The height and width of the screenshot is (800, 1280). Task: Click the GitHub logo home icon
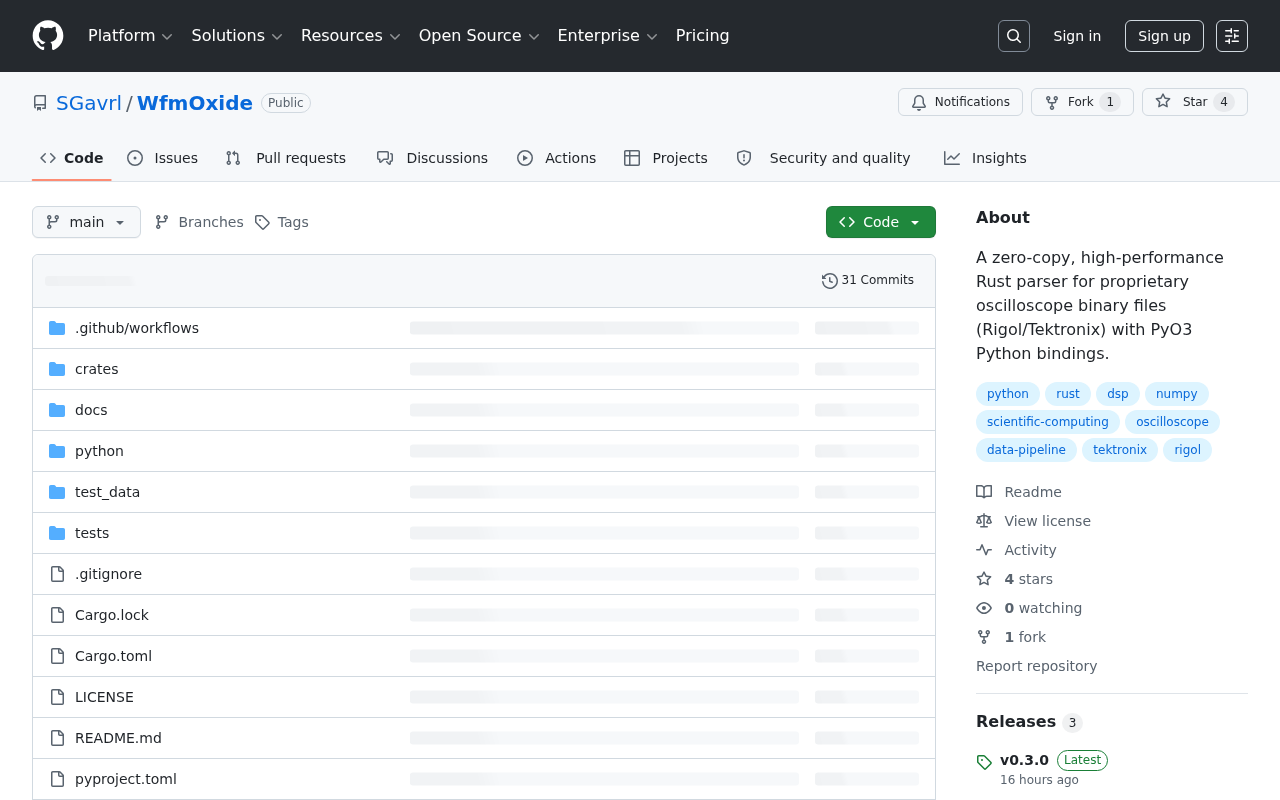click(48, 36)
